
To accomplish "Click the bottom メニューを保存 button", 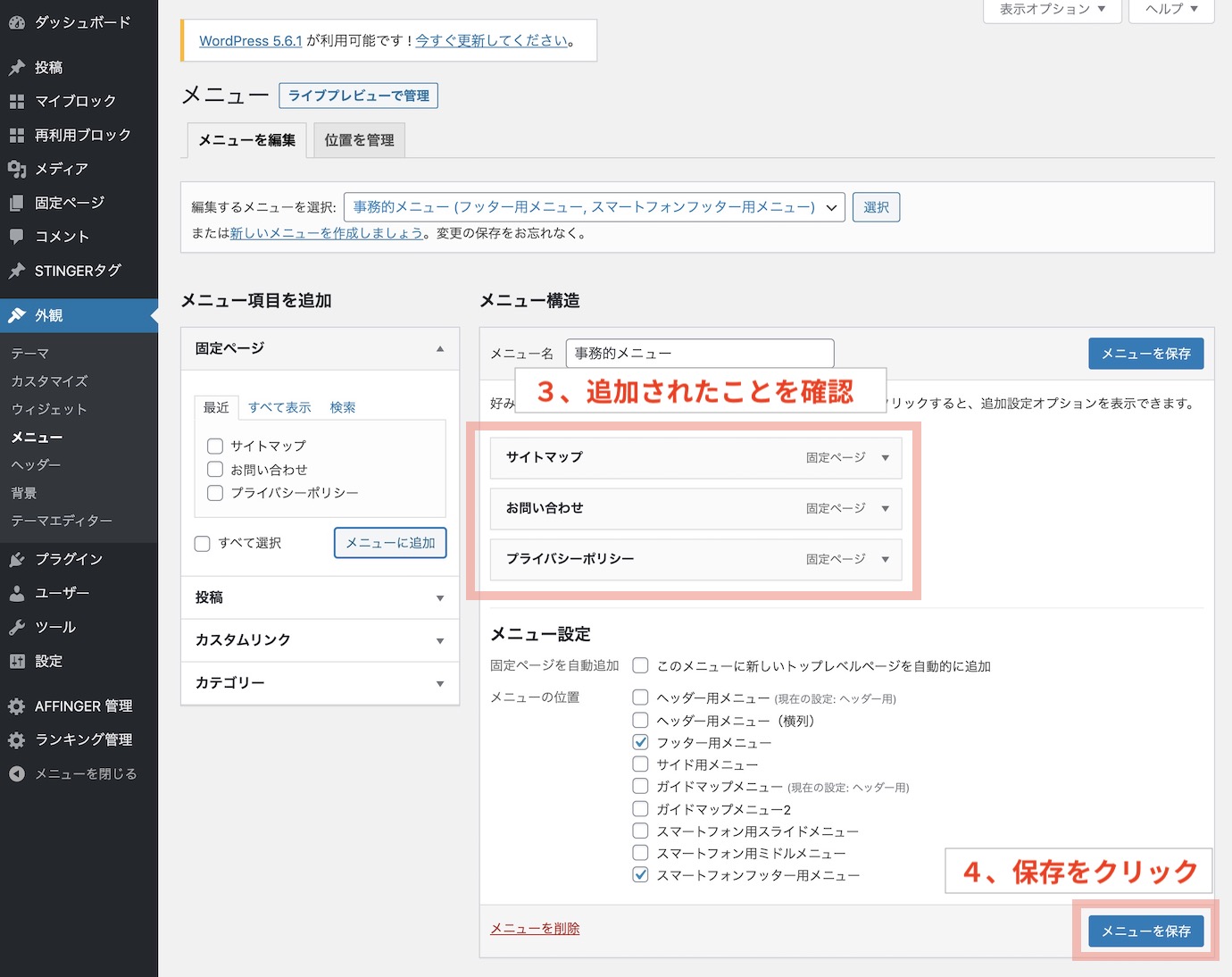I will coord(1146,931).
